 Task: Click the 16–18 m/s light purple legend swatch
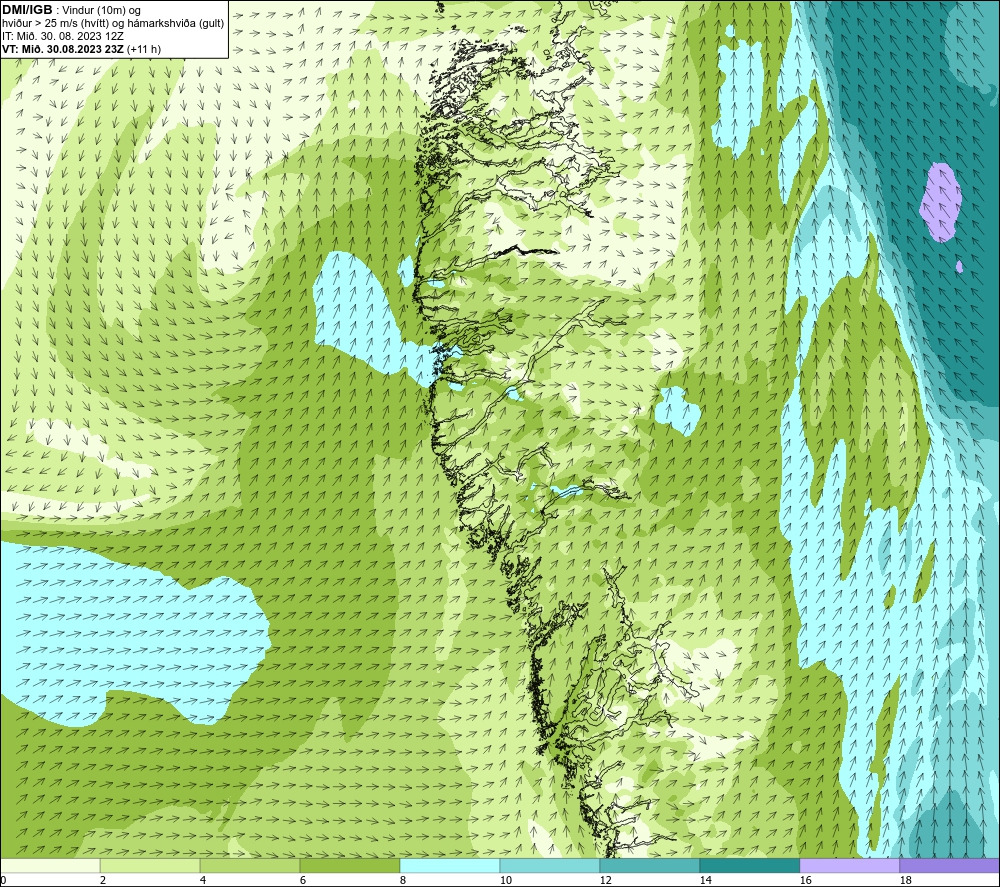coord(849,865)
